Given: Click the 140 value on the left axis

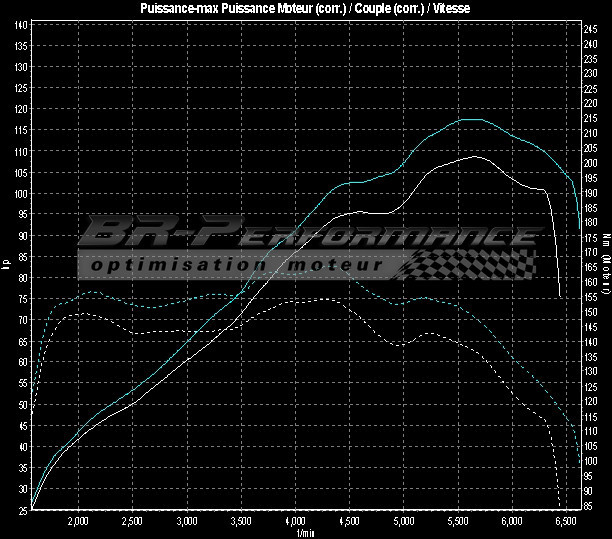Looking at the screenshot, I should click(20, 25).
